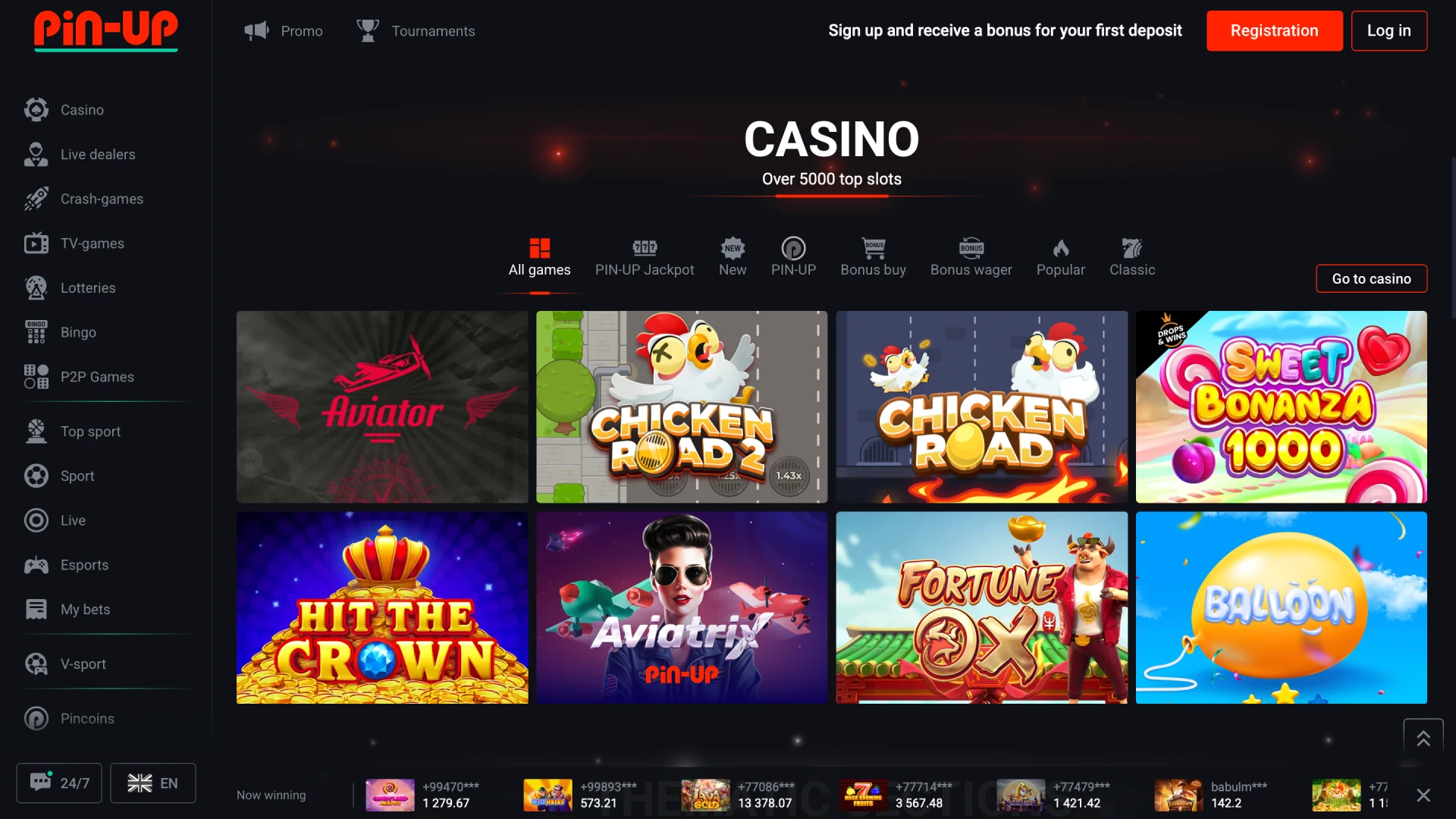Click the Log in button
Viewport: 1456px width, 819px height.
click(1389, 30)
